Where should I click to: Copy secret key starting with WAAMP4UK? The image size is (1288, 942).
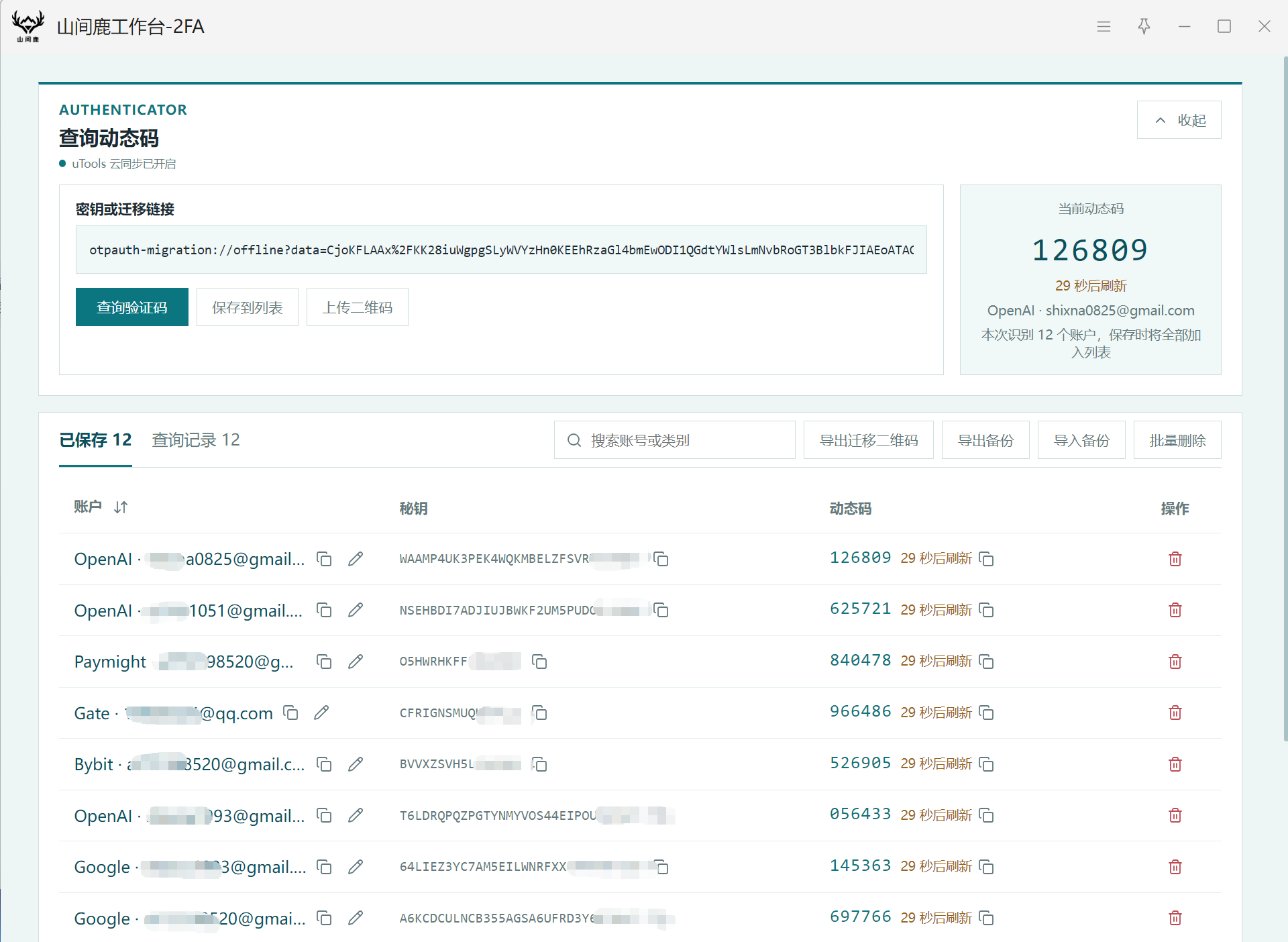coord(661,559)
